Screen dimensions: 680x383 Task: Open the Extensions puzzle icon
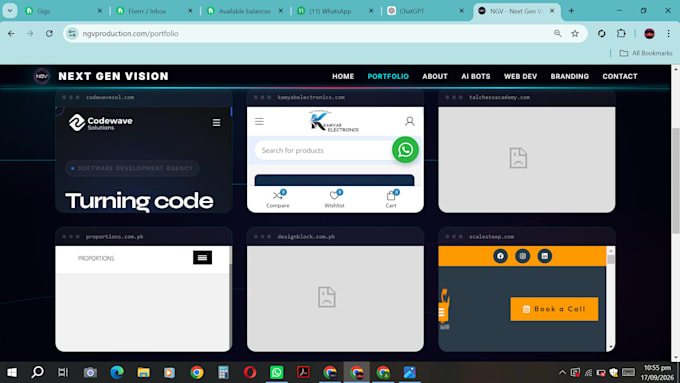pyautogui.click(x=621, y=33)
